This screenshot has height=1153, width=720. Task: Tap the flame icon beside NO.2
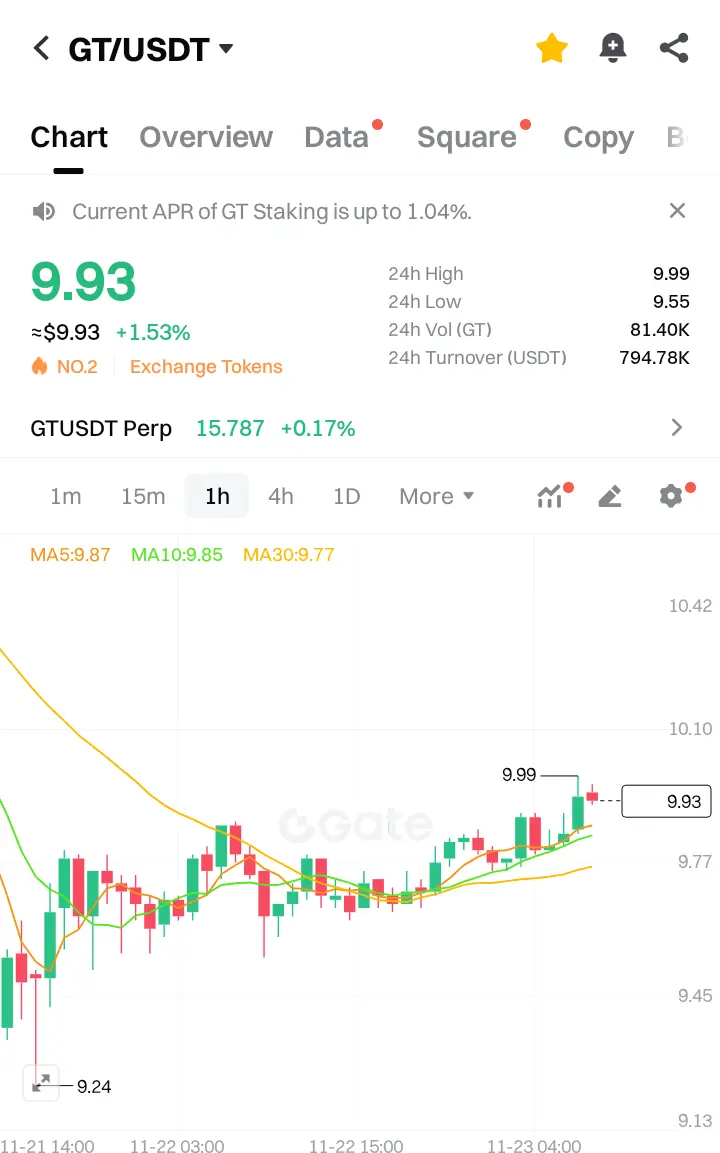tap(39, 365)
